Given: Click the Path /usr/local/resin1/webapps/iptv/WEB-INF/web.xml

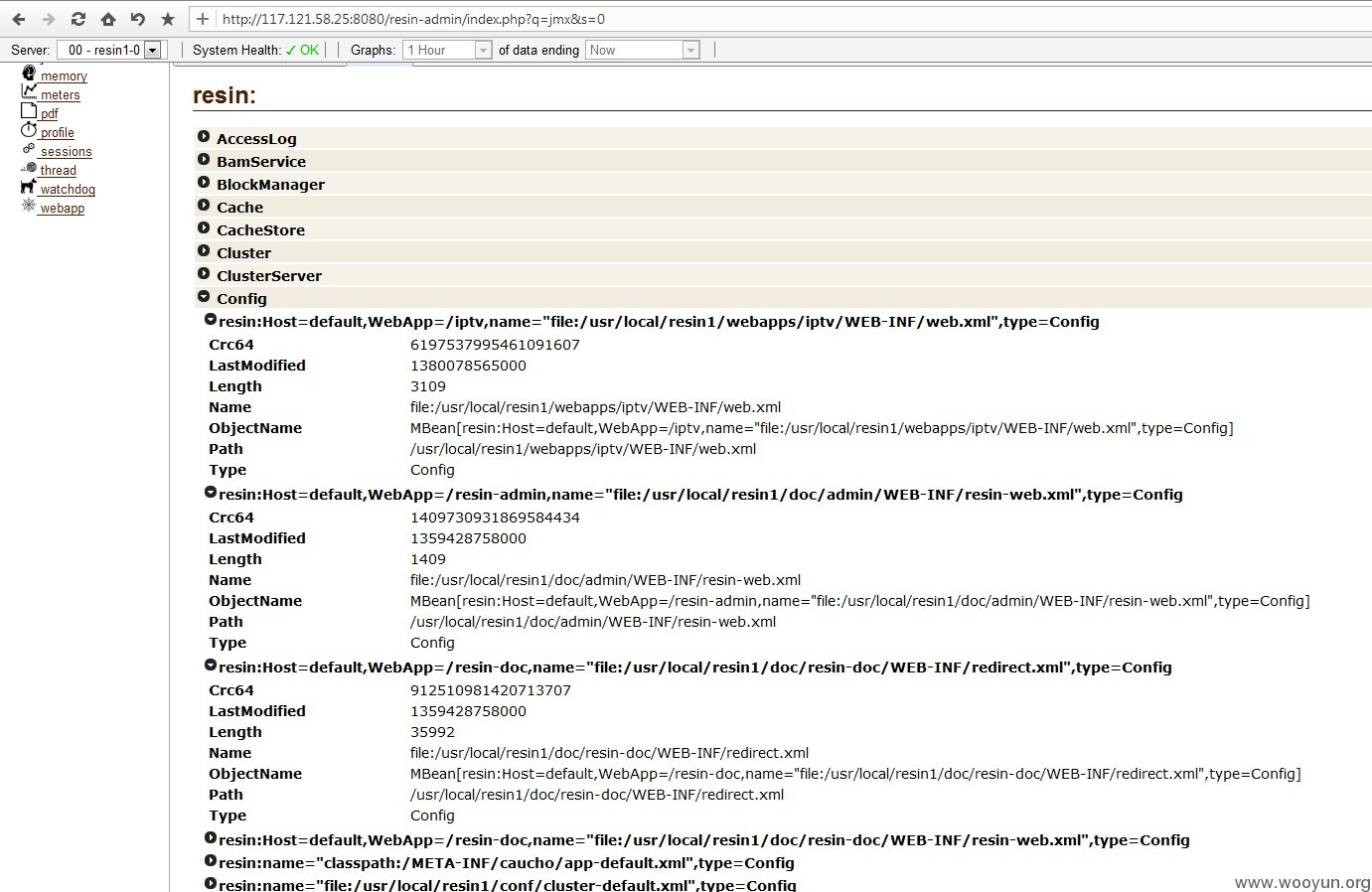Looking at the screenshot, I should (x=583, y=449).
